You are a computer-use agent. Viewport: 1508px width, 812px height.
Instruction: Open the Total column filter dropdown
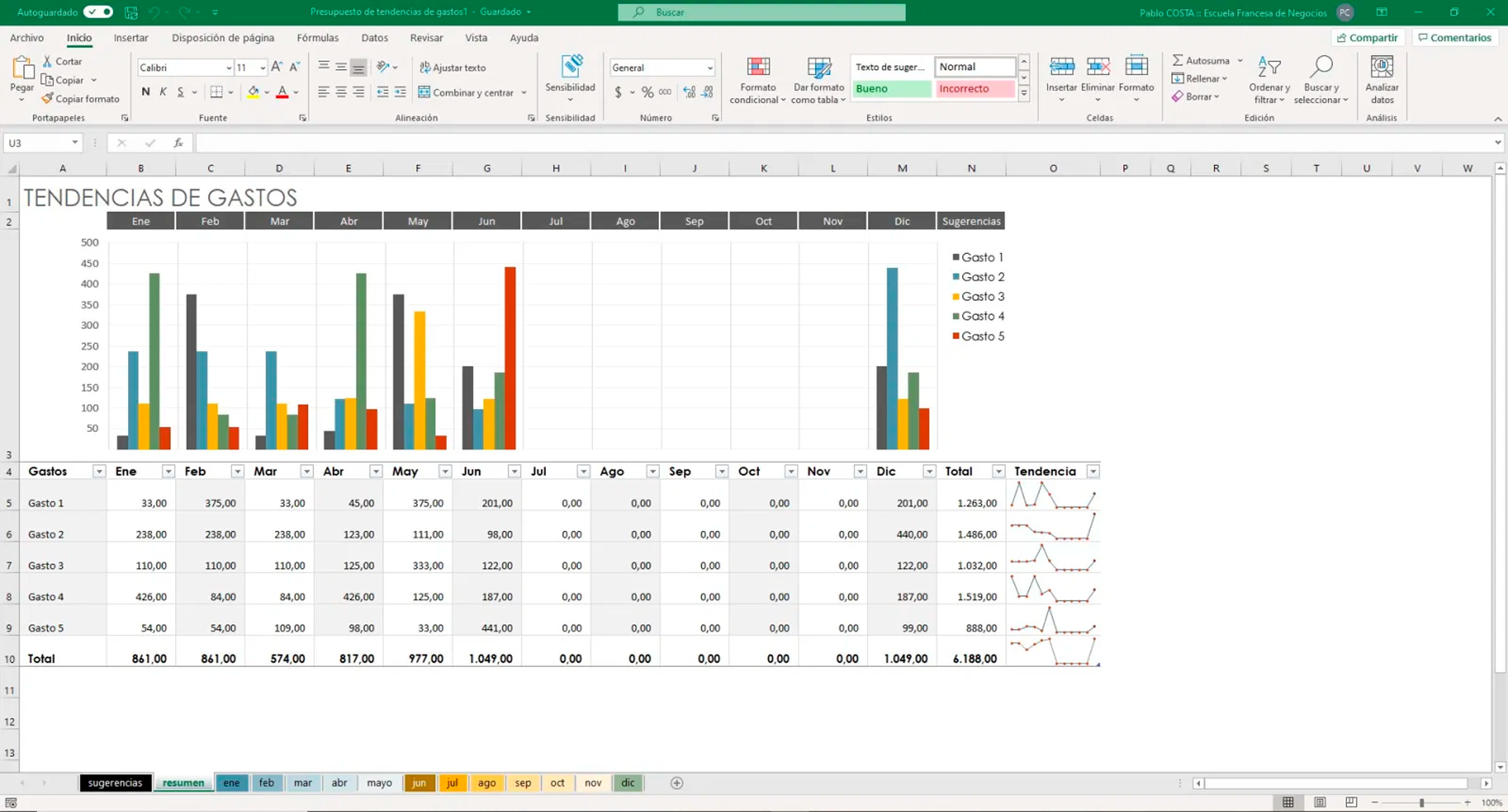click(x=998, y=471)
